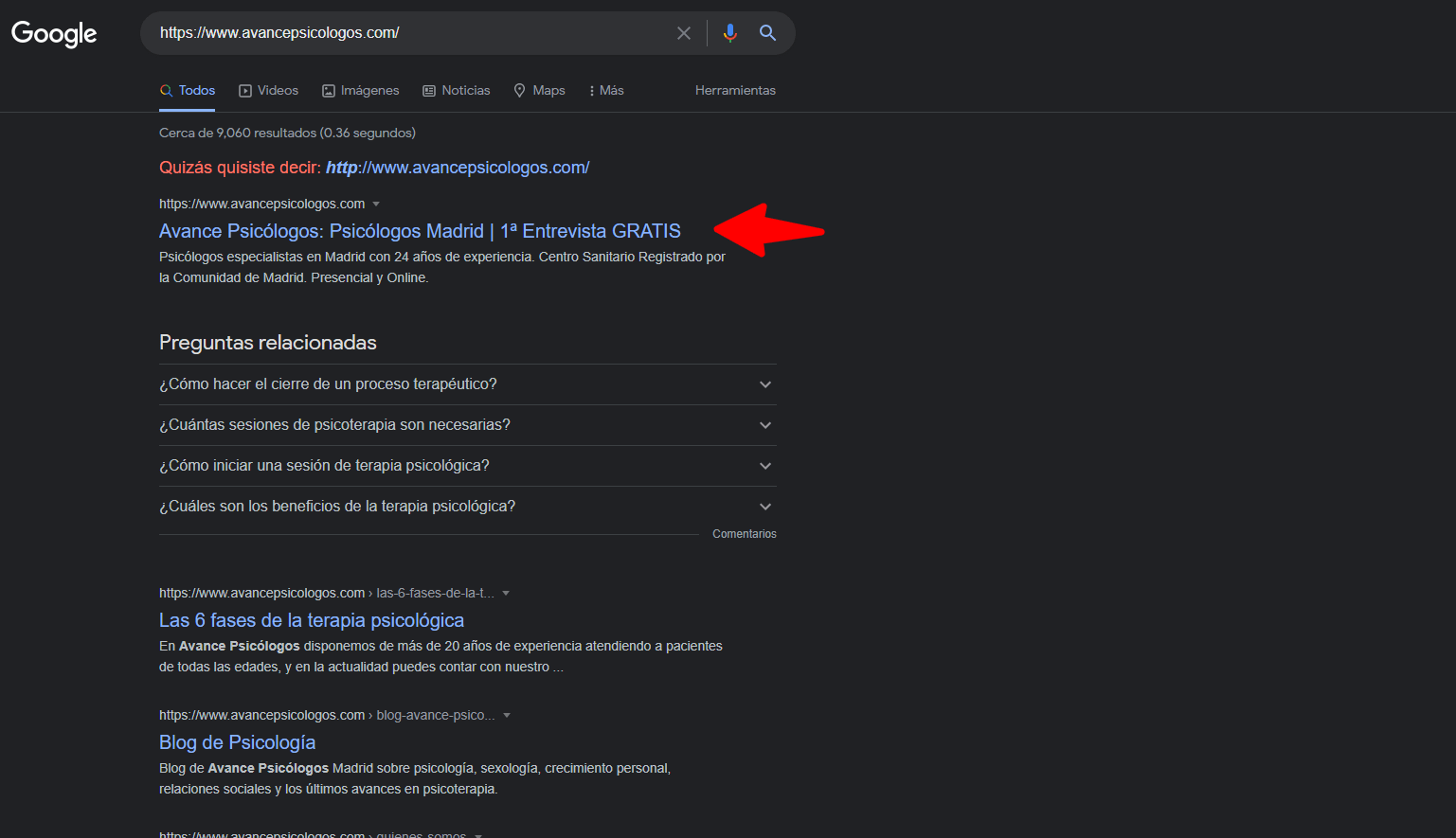Image resolution: width=1456 pixels, height=838 pixels.
Task: Click the first result's https://www.avancepsicologos.com URL text
Action: coord(261,205)
